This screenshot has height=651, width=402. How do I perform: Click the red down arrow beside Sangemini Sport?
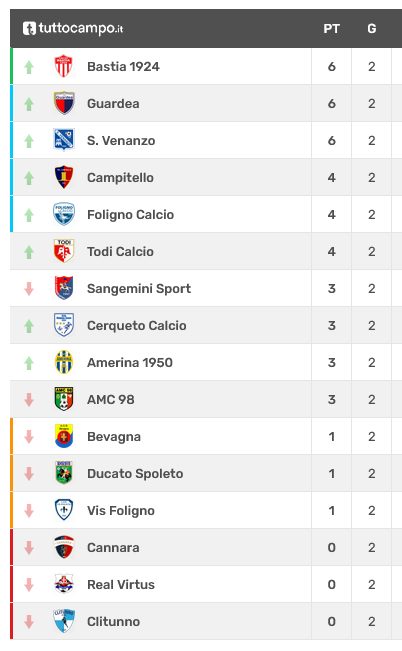(29, 289)
